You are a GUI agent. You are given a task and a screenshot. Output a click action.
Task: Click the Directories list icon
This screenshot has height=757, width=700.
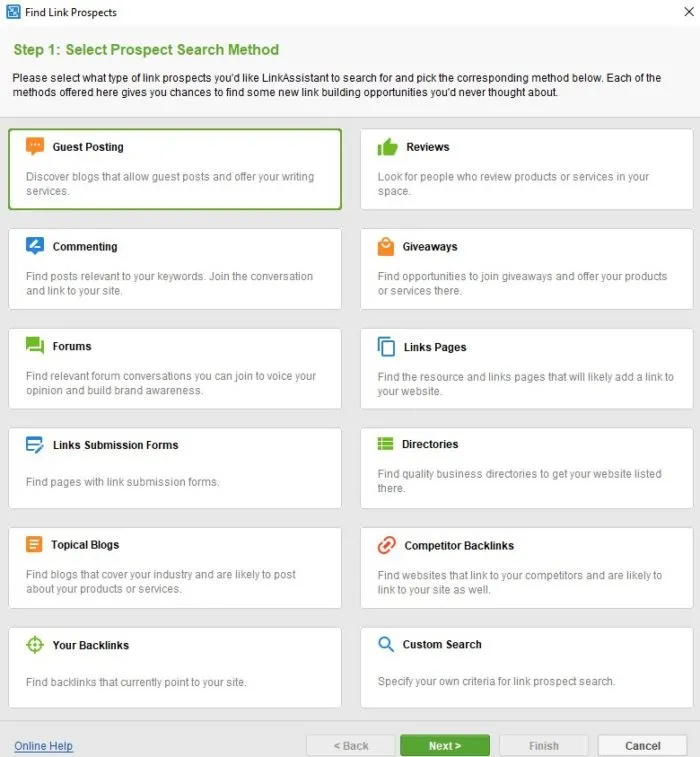click(386, 444)
